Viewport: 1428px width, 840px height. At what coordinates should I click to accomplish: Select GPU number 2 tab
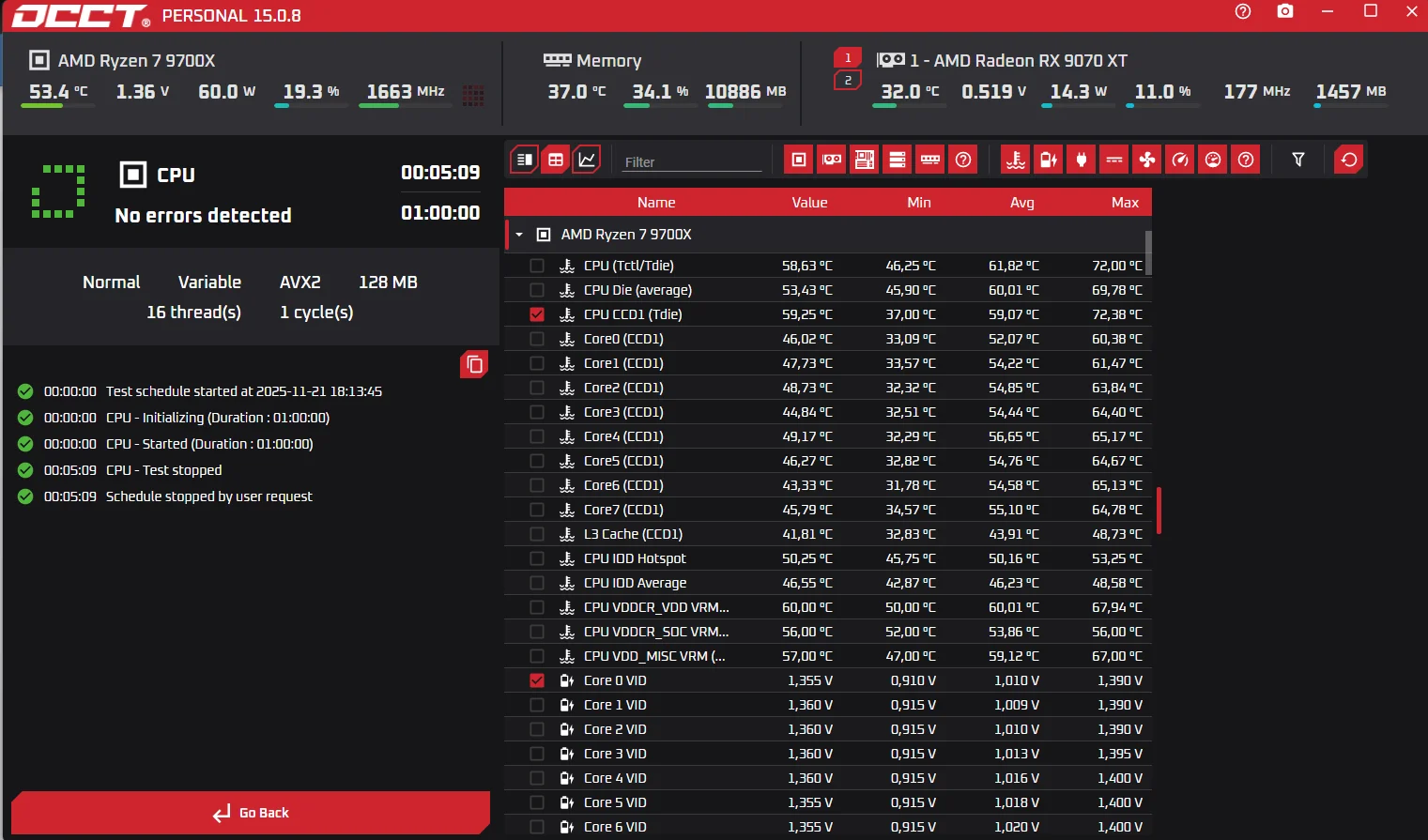[848, 81]
